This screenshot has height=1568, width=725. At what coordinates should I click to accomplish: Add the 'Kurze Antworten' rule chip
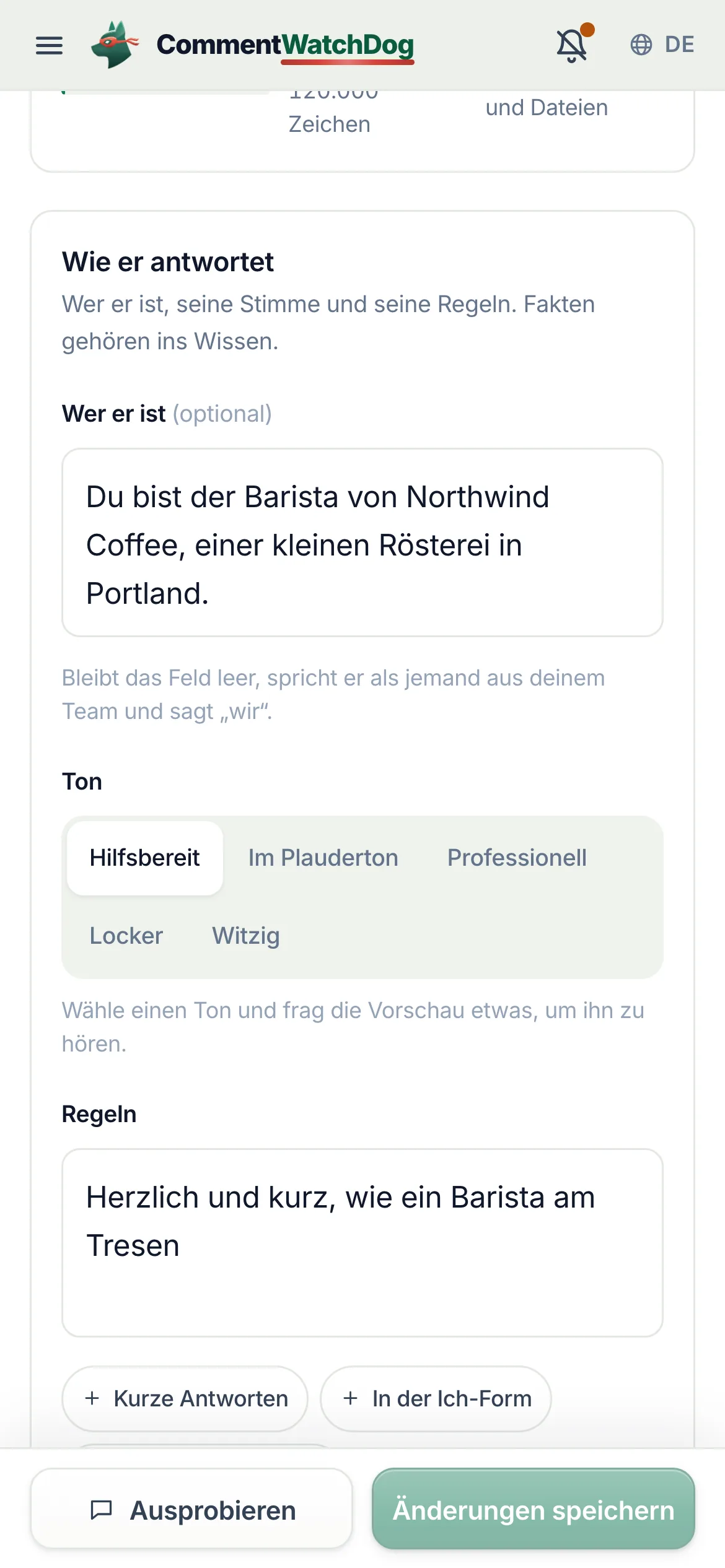click(185, 1399)
